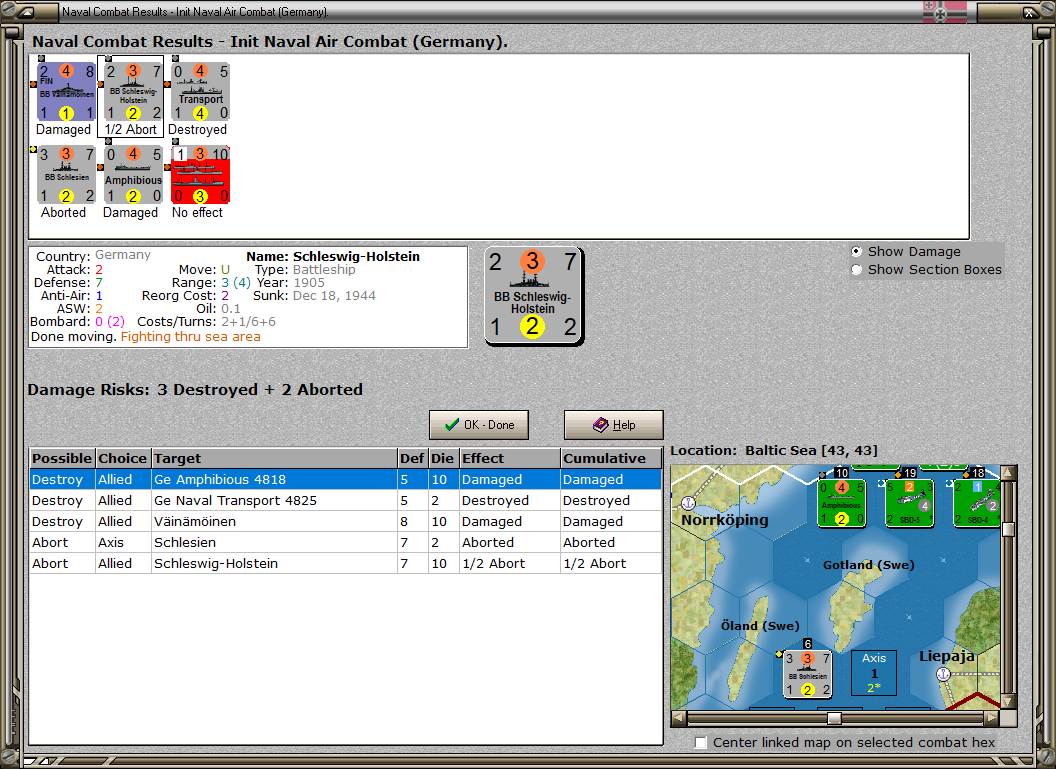Click the Amphibious unit on the Baltic map

(840, 502)
